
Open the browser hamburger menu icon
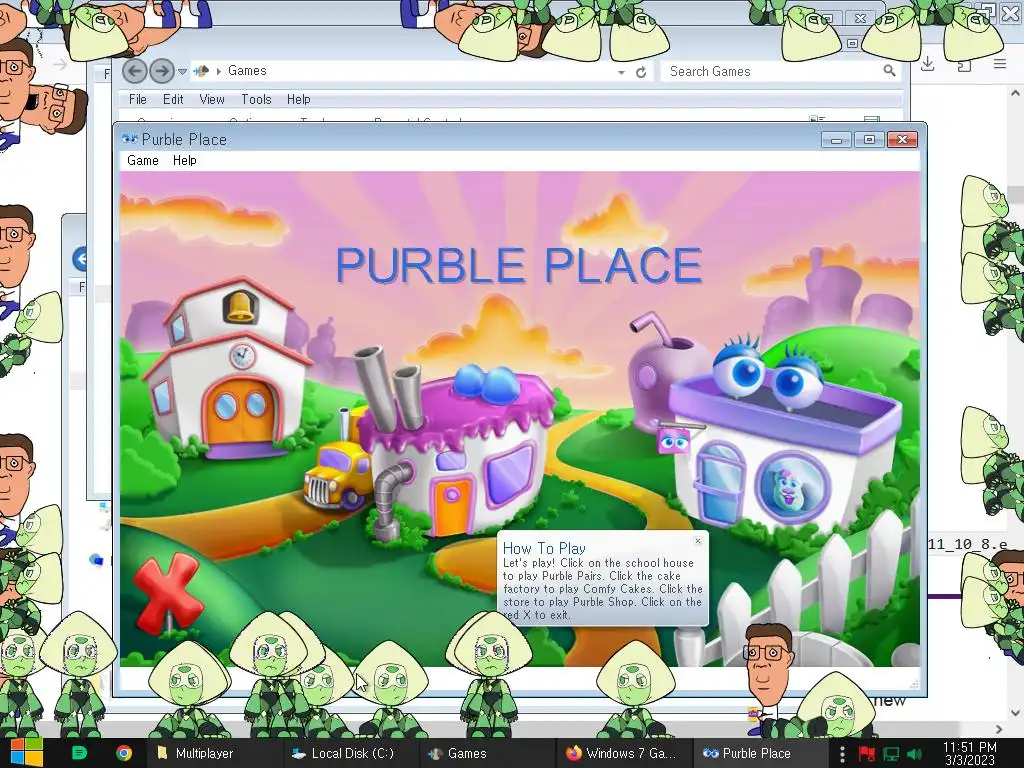pos(1000,64)
